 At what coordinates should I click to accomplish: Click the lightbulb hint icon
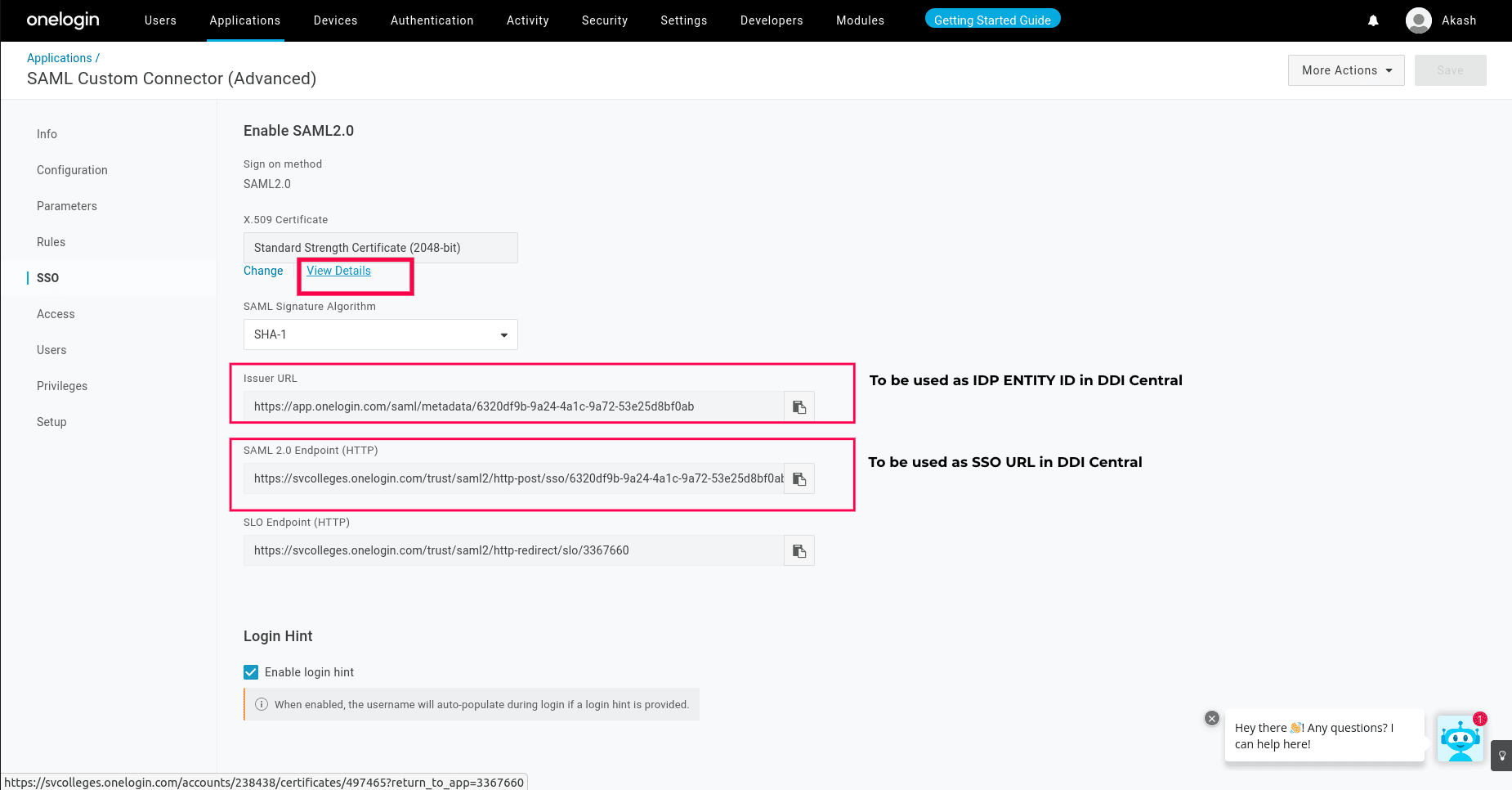pyautogui.click(x=1502, y=756)
